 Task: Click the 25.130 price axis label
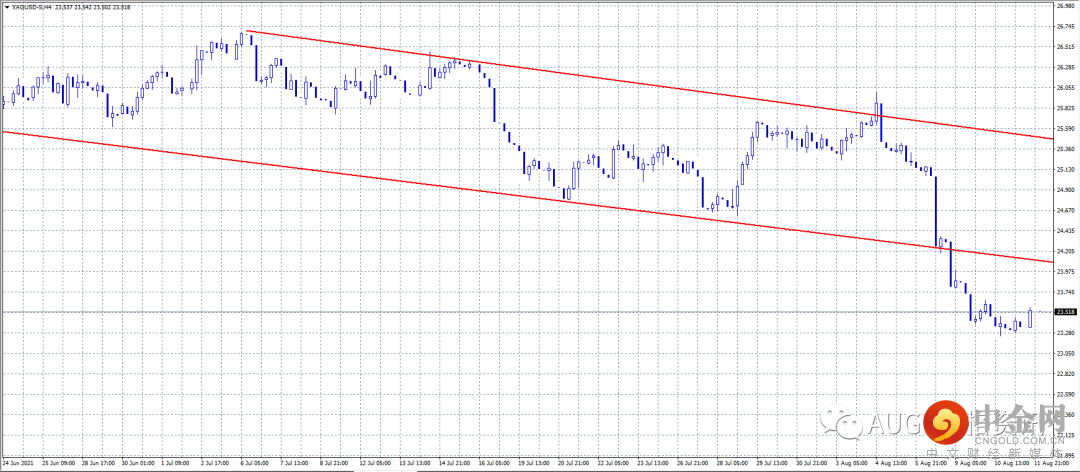[1066, 170]
